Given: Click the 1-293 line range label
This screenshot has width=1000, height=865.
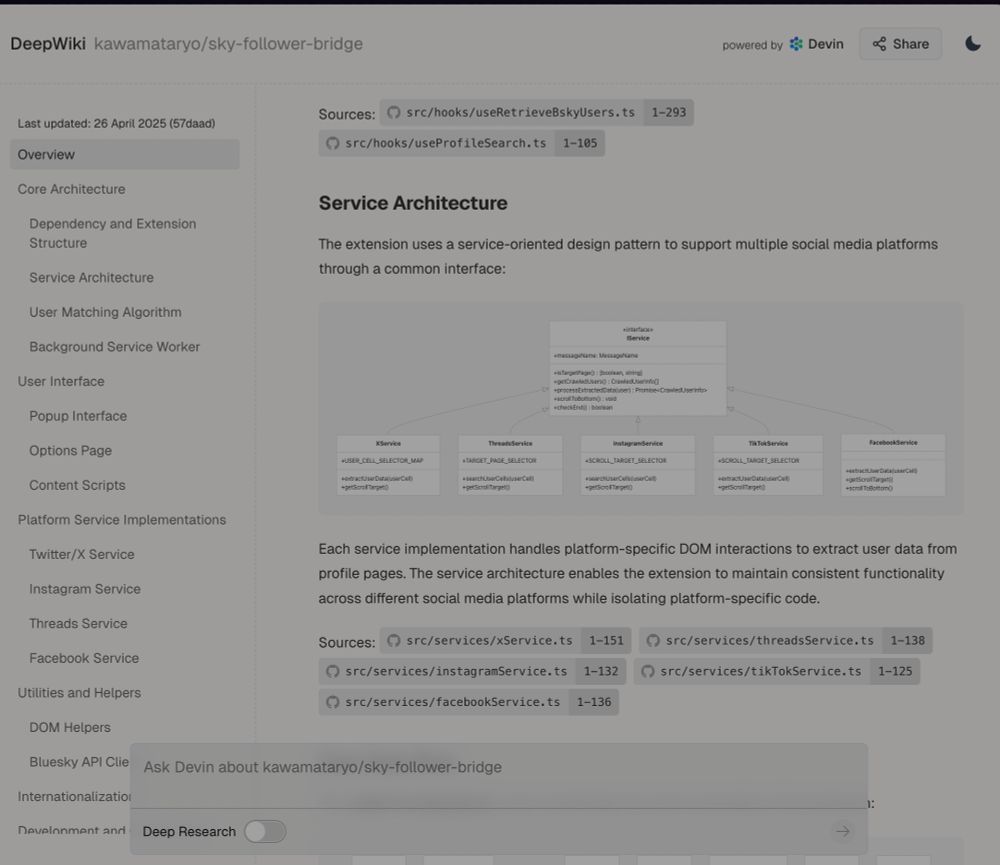Looking at the screenshot, I should coord(669,112).
